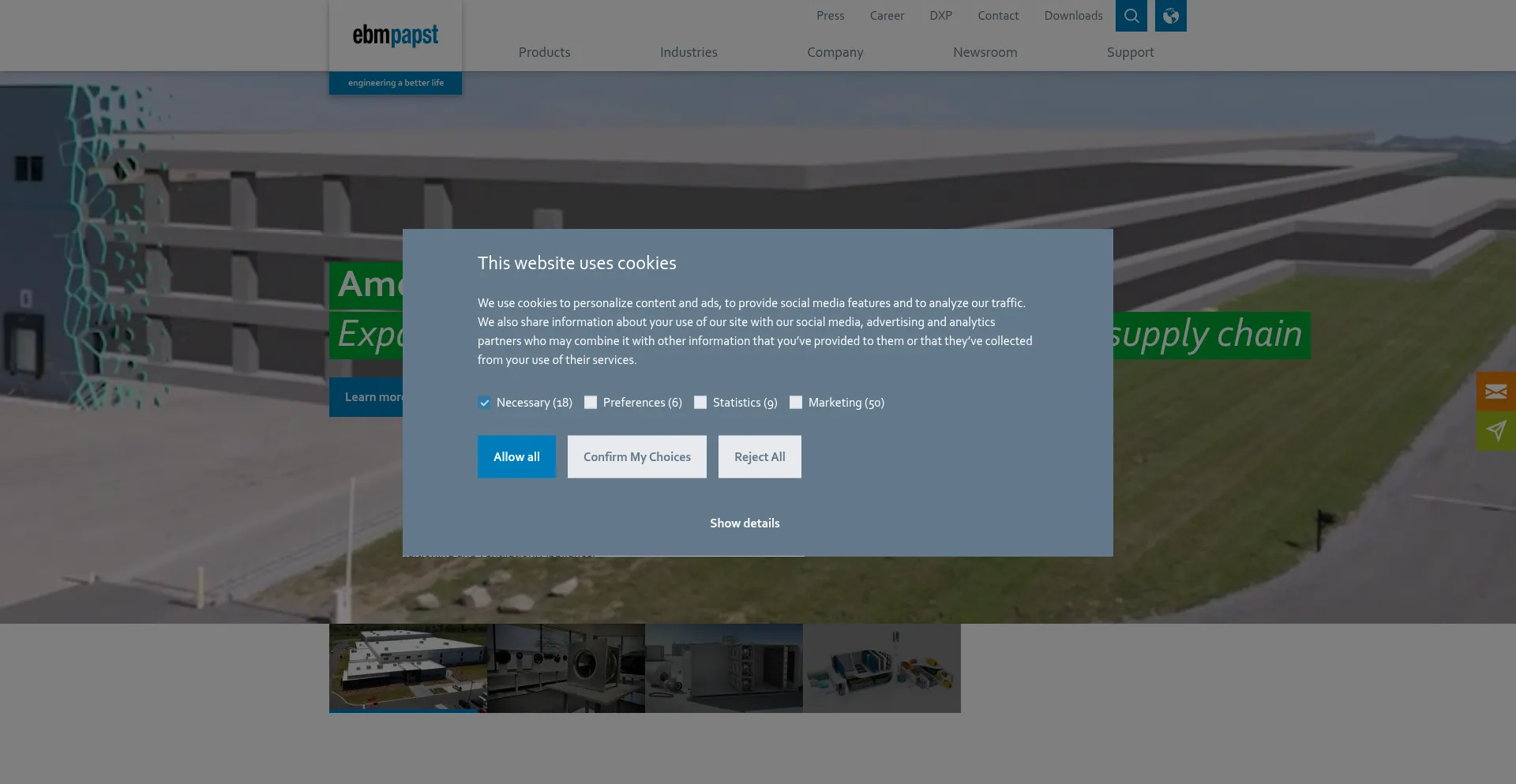
Task: Click the Allow all button
Action: click(x=516, y=457)
